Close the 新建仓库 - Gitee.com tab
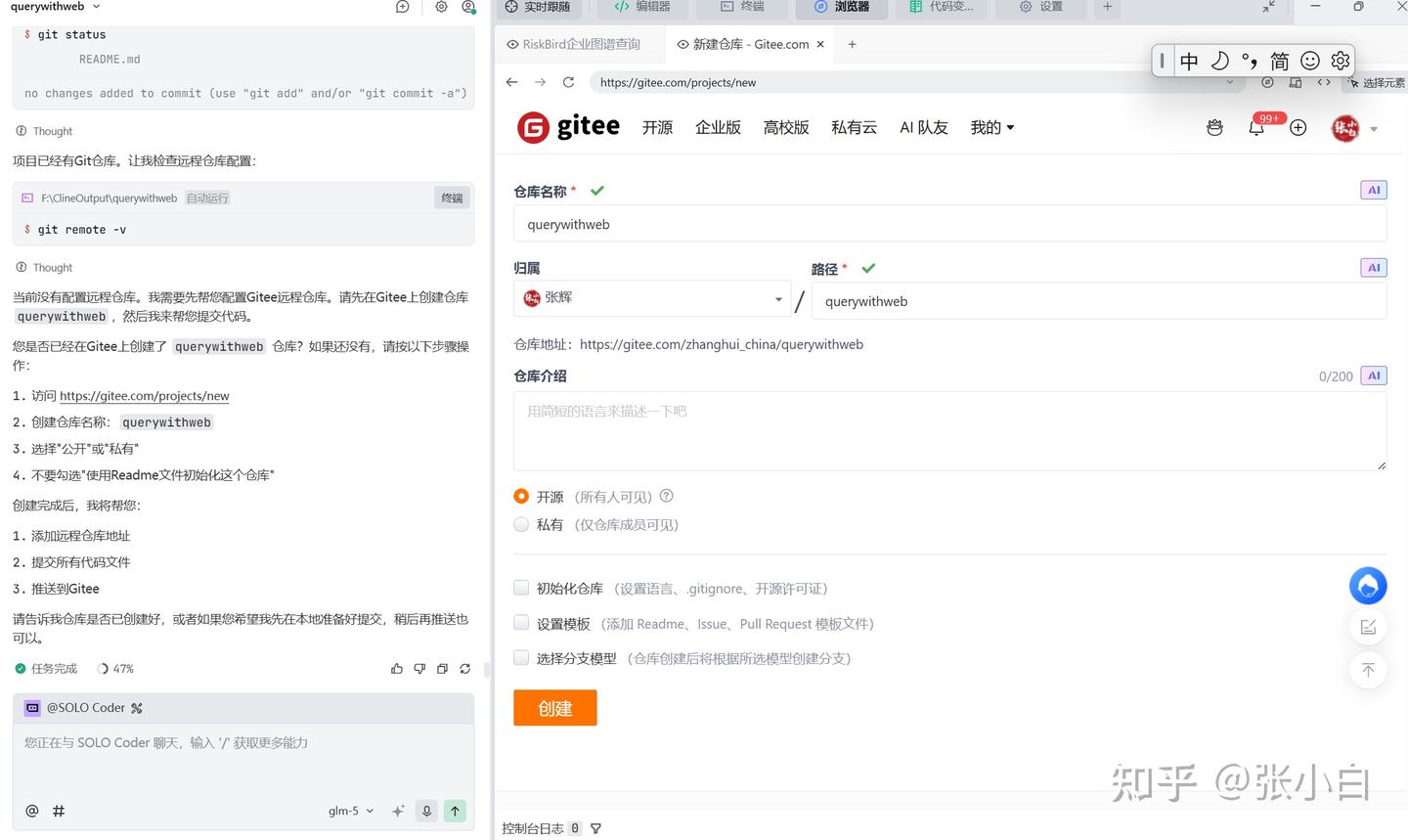 pos(820,44)
